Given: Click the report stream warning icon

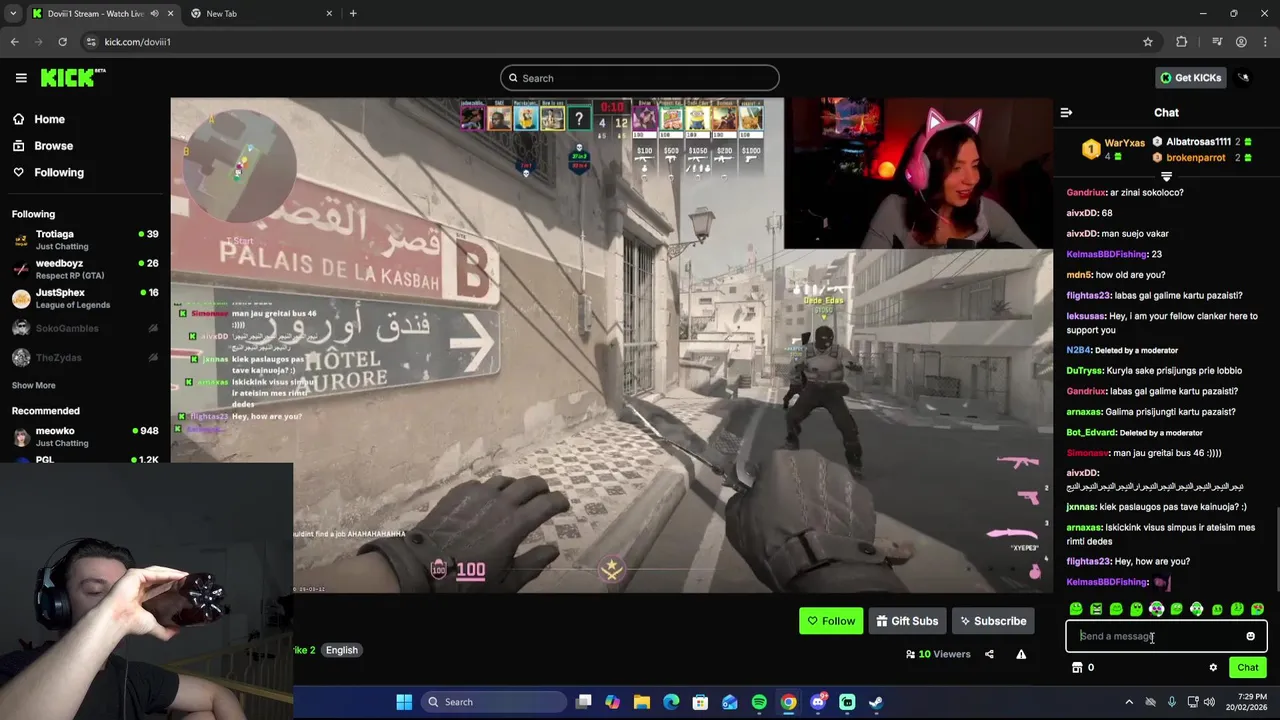Looking at the screenshot, I should (x=1021, y=654).
